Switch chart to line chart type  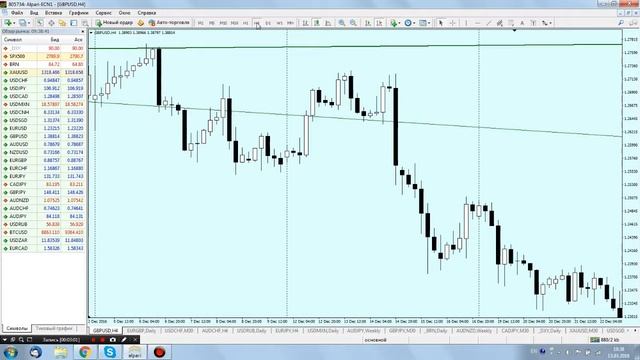[x=328, y=23]
